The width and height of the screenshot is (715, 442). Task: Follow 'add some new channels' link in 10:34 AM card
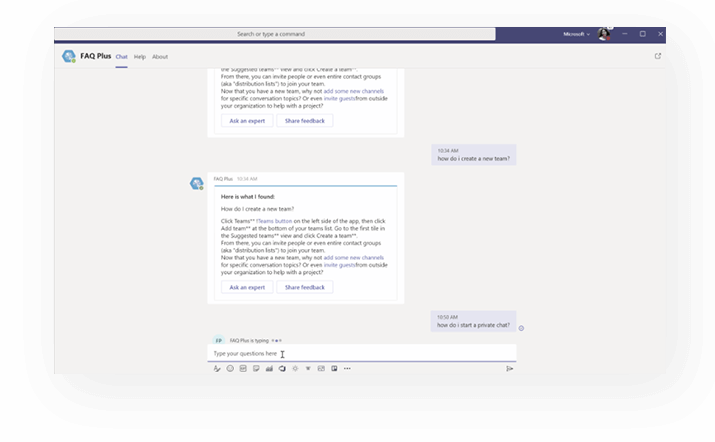tap(353, 258)
